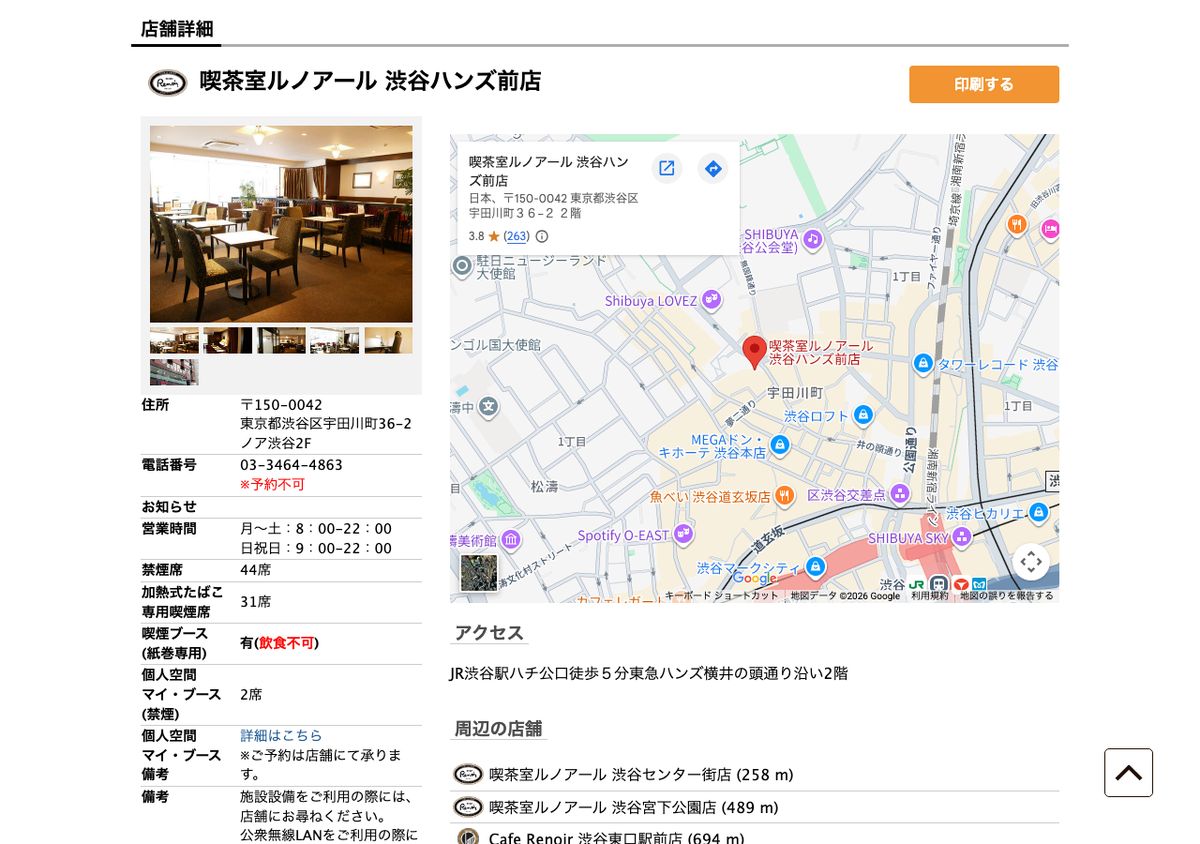Click 地図の誤りを報告する link
The height and width of the screenshot is (844, 1200).
pyautogui.click(x=1007, y=596)
